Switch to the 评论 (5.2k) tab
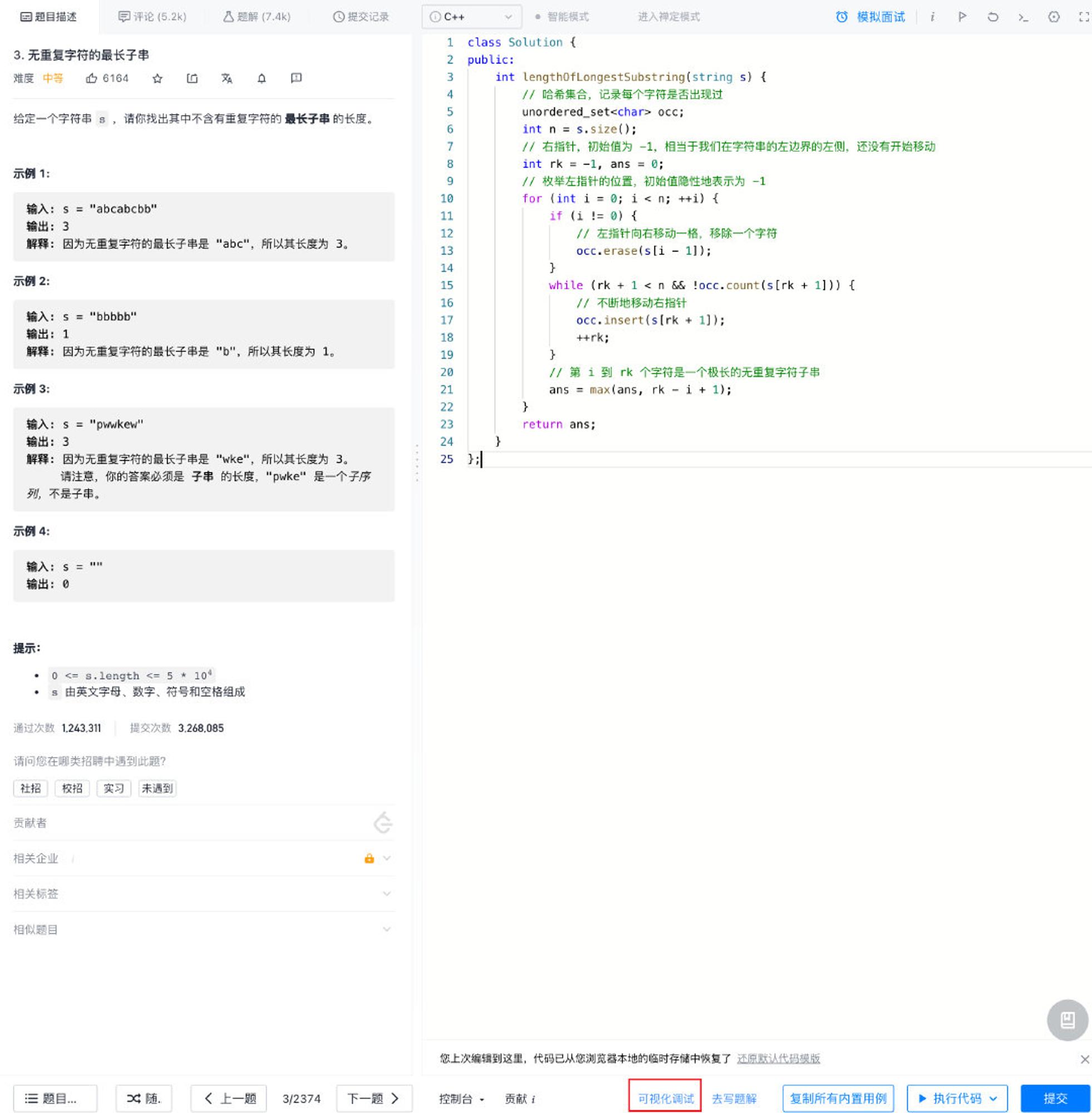The height and width of the screenshot is (1113, 1092). coord(152,17)
